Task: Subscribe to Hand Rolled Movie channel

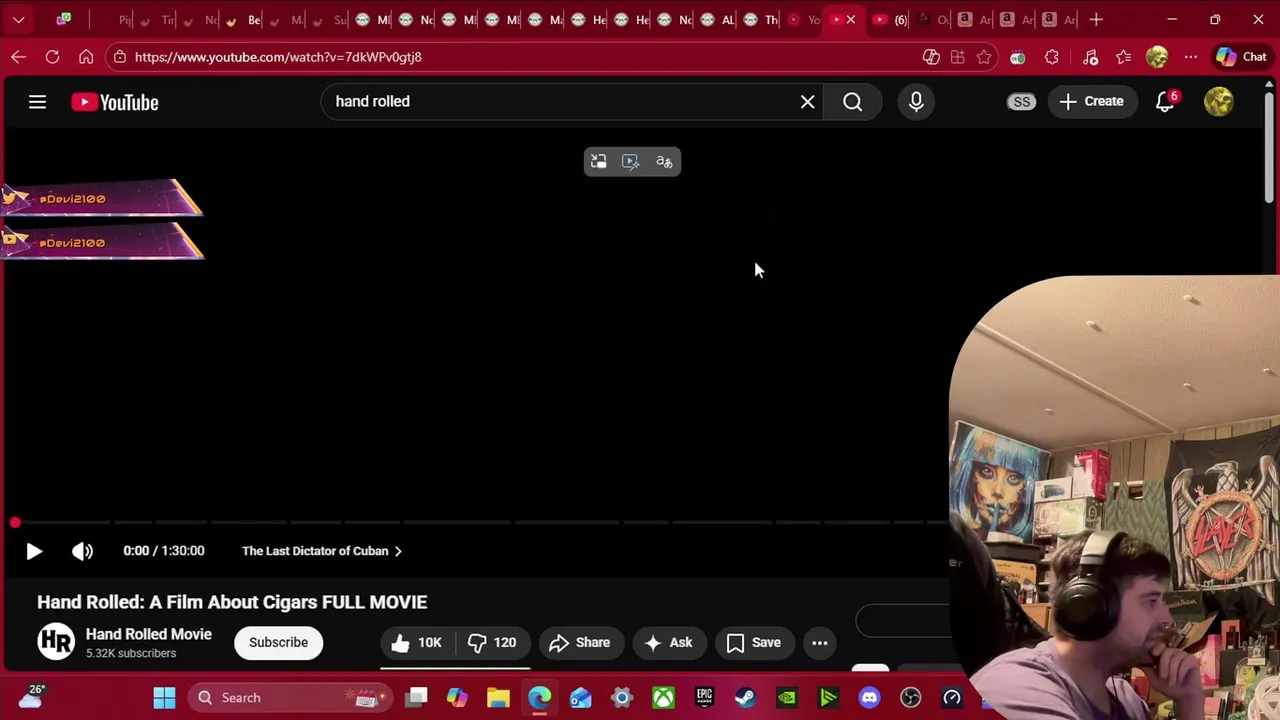Action: coord(278,642)
